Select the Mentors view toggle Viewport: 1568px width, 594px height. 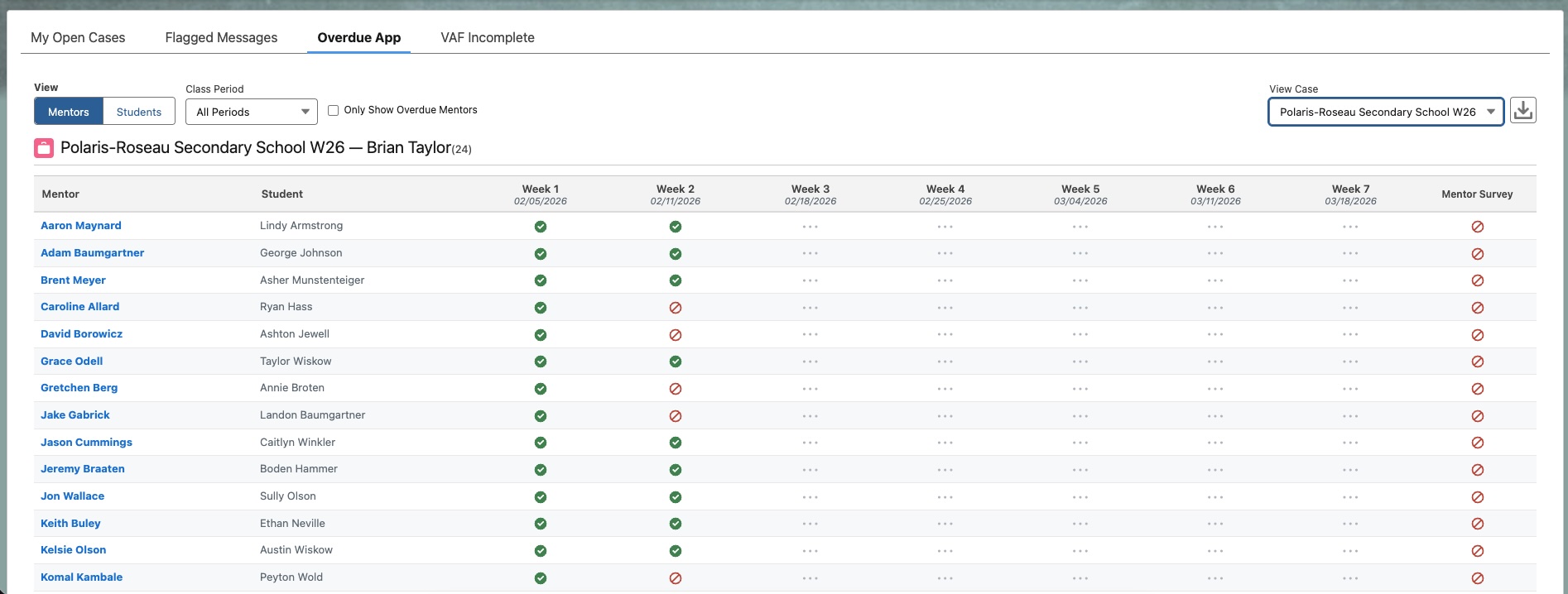(69, 112)
